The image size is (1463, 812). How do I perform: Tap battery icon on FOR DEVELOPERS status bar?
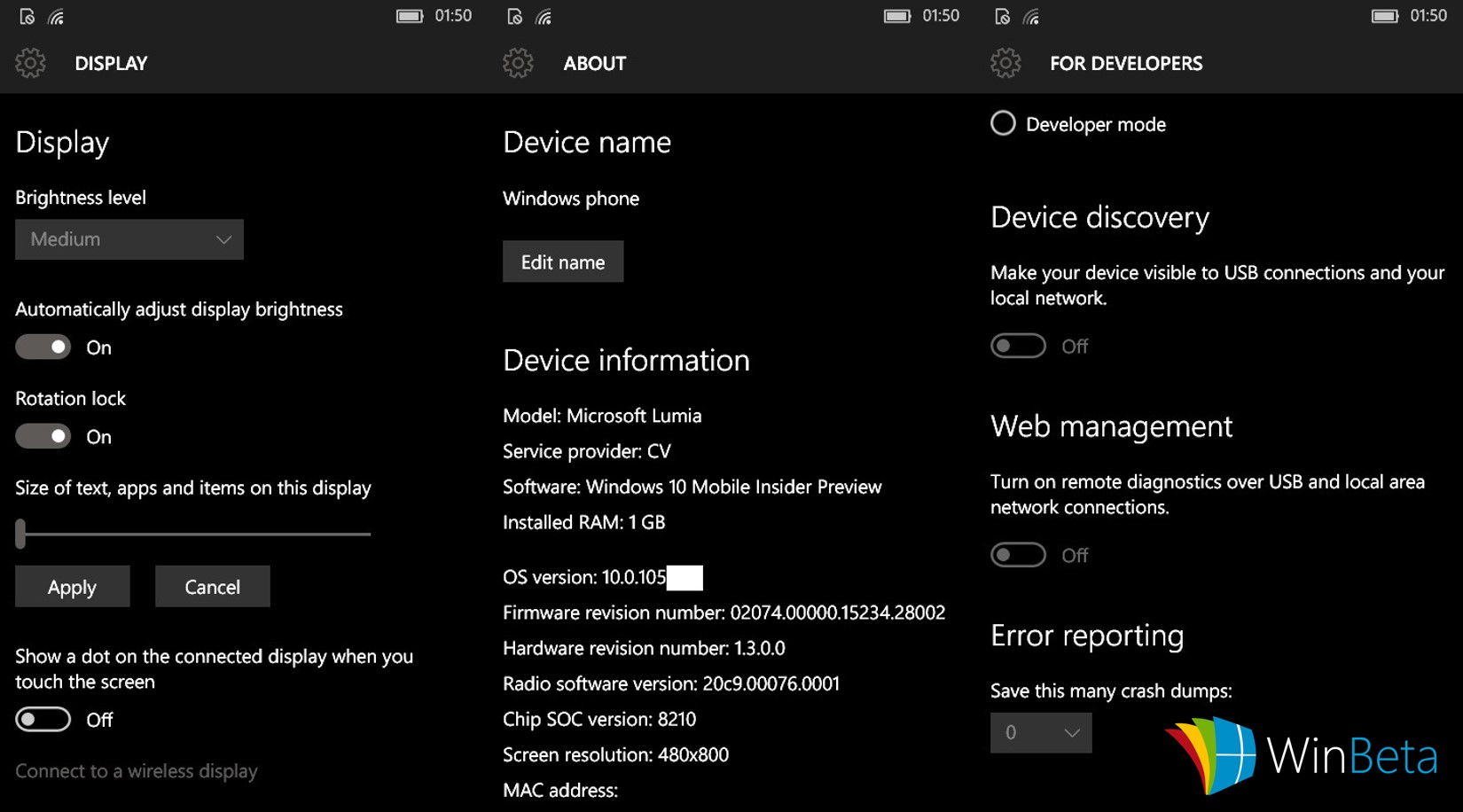click(1385, 16)
